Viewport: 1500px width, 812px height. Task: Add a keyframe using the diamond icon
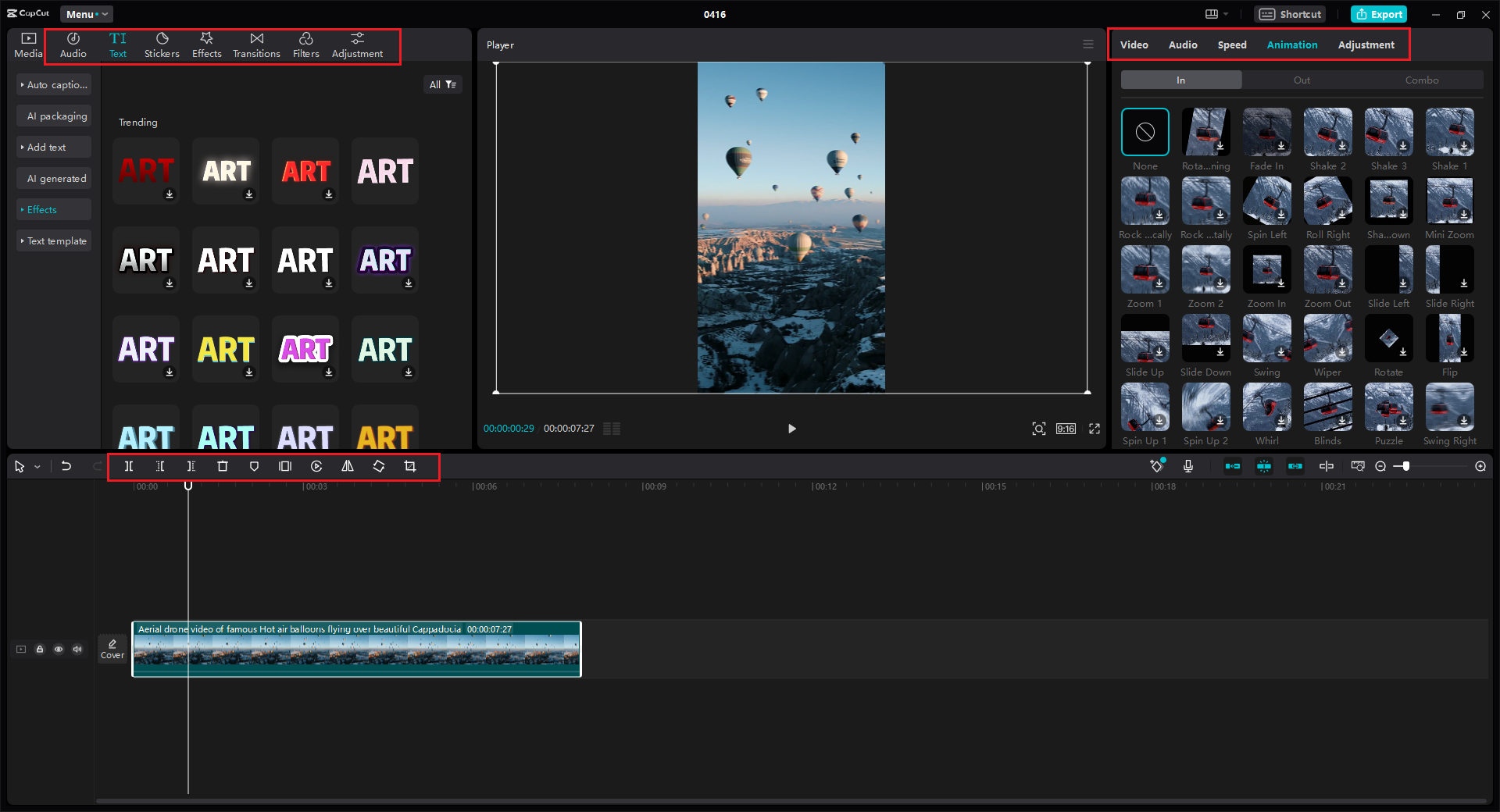point(1157,466)
